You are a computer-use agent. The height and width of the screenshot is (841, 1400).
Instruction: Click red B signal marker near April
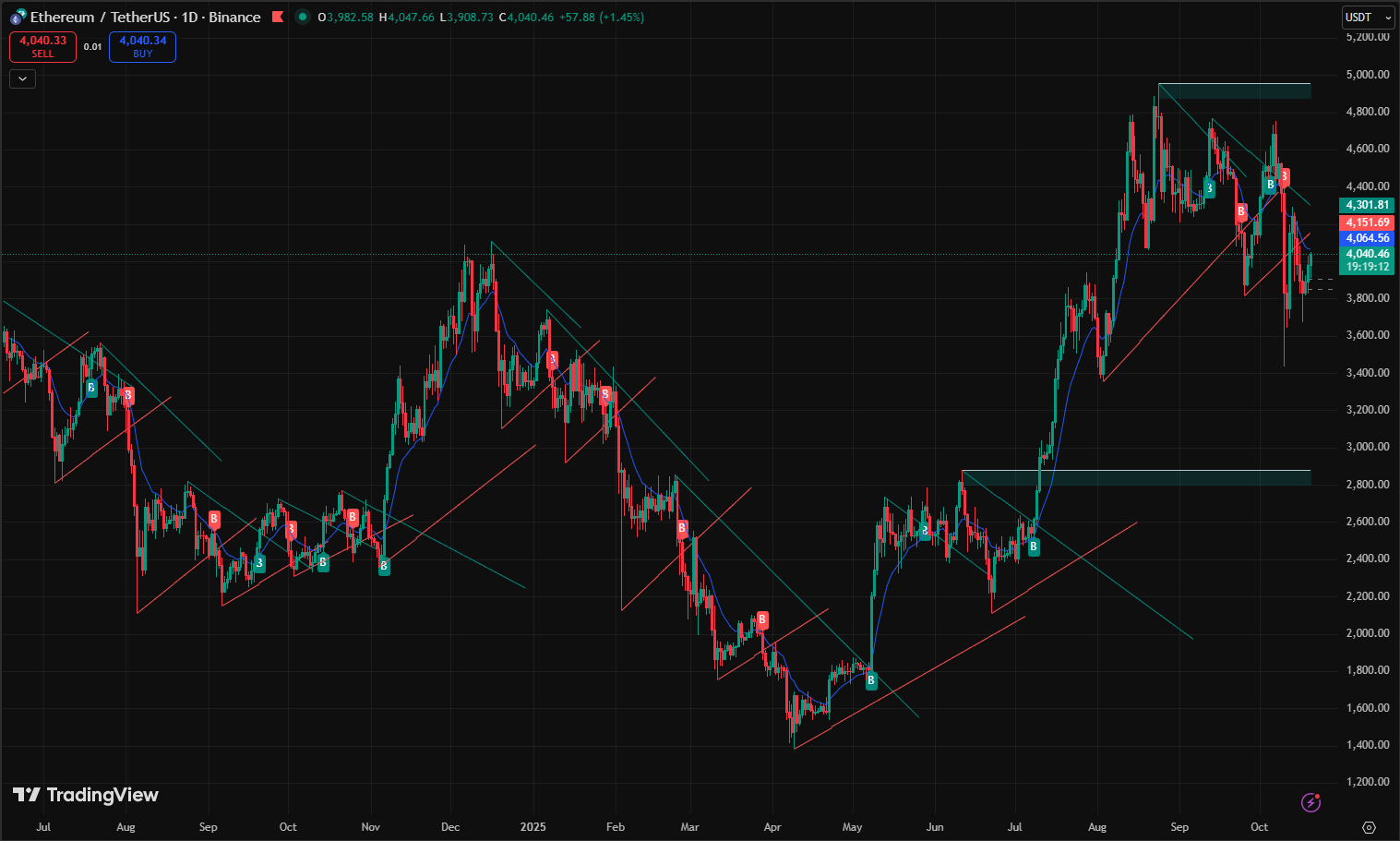[x=762, y=619]
